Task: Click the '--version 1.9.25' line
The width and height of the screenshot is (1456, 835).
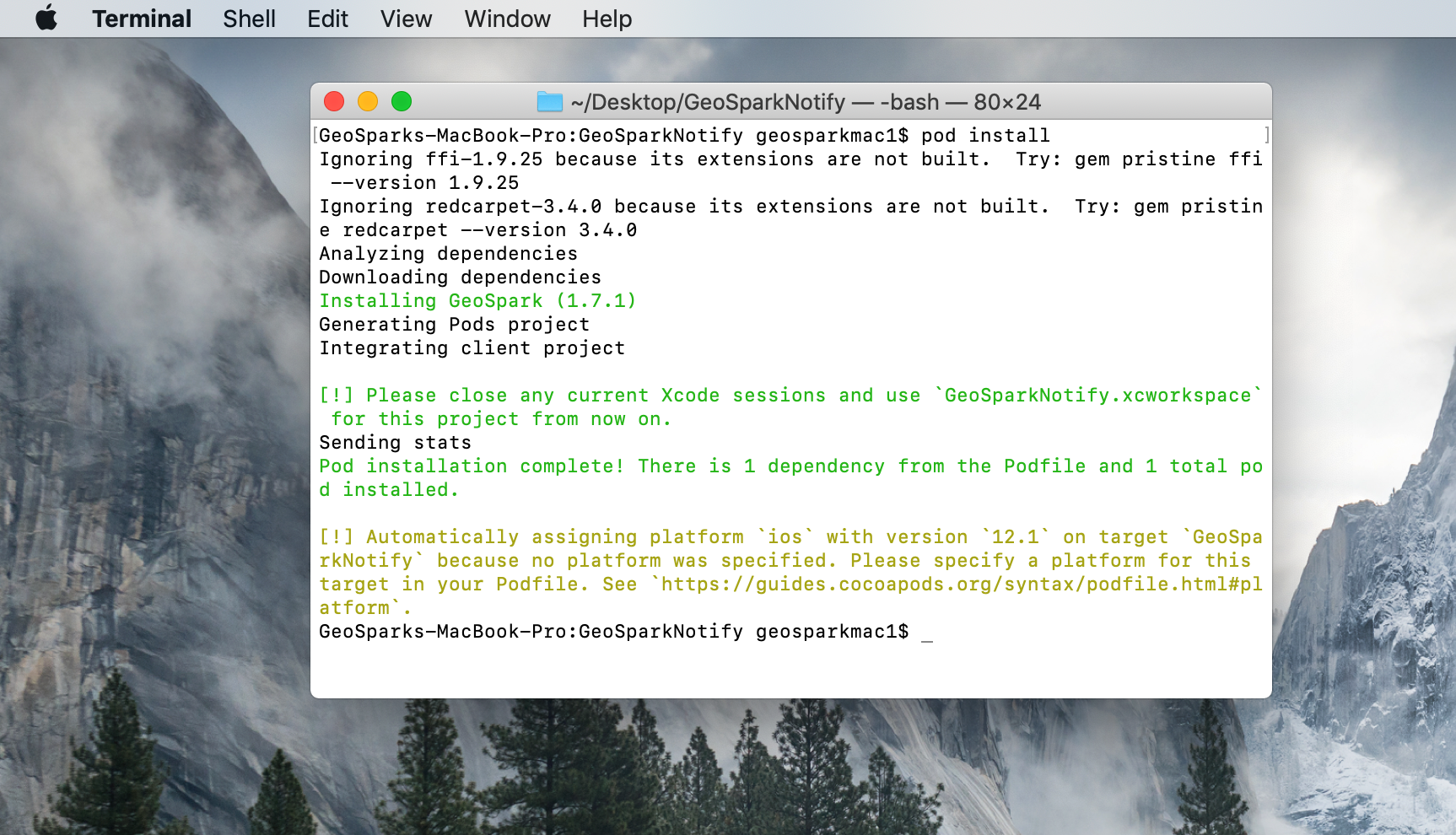Action: pos(425,183)
